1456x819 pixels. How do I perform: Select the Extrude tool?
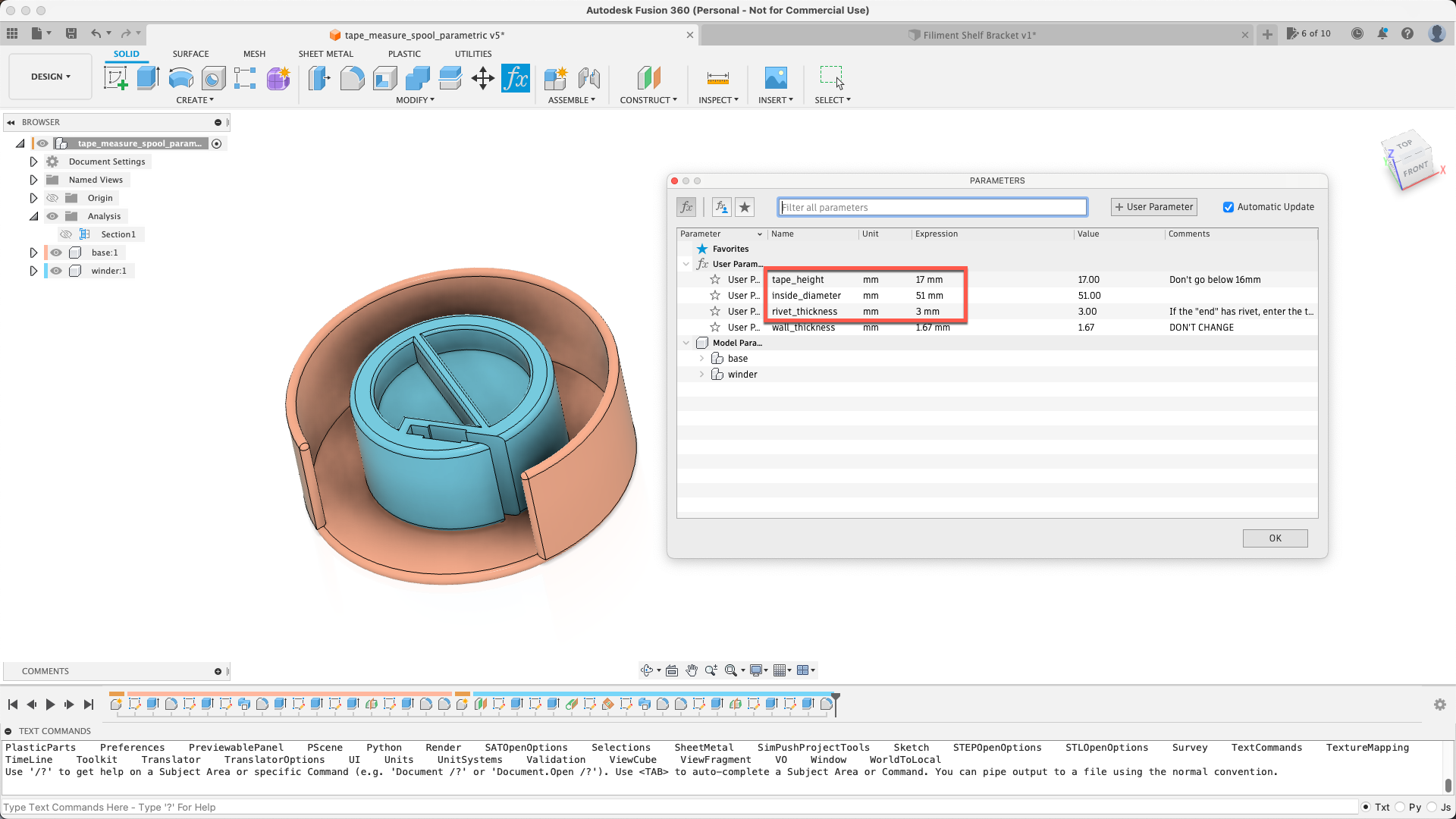tap(147, 77)
